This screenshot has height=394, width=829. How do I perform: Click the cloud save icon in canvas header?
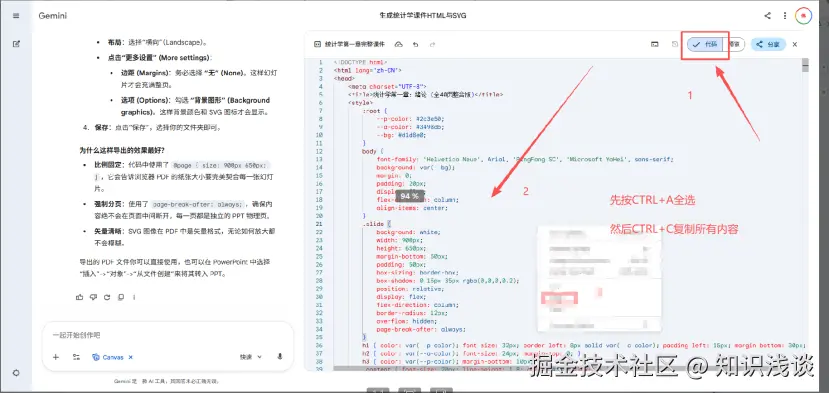399,44
